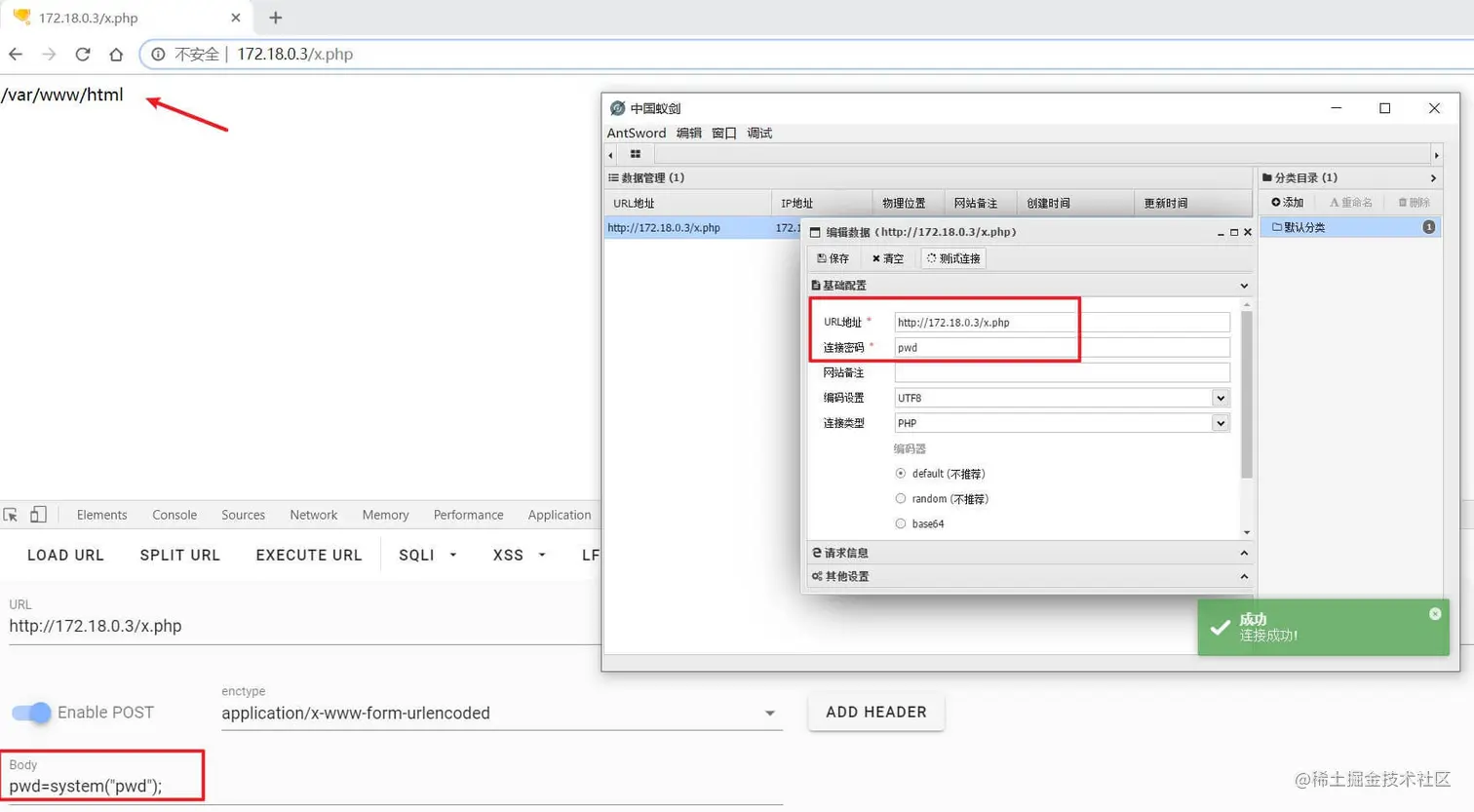Screen dimensions: 1474x812
Task: Collapse the 基础配置 section
Action: coord(1244,286)
